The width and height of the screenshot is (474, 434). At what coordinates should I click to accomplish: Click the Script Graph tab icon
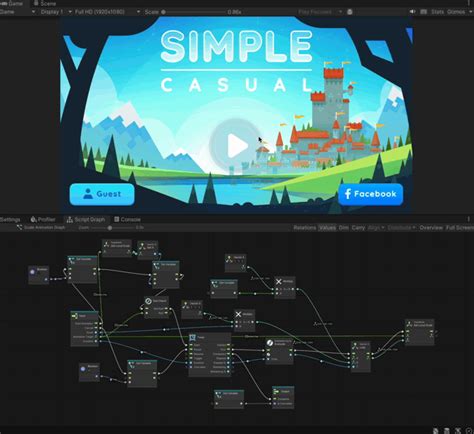pos(70,219)
